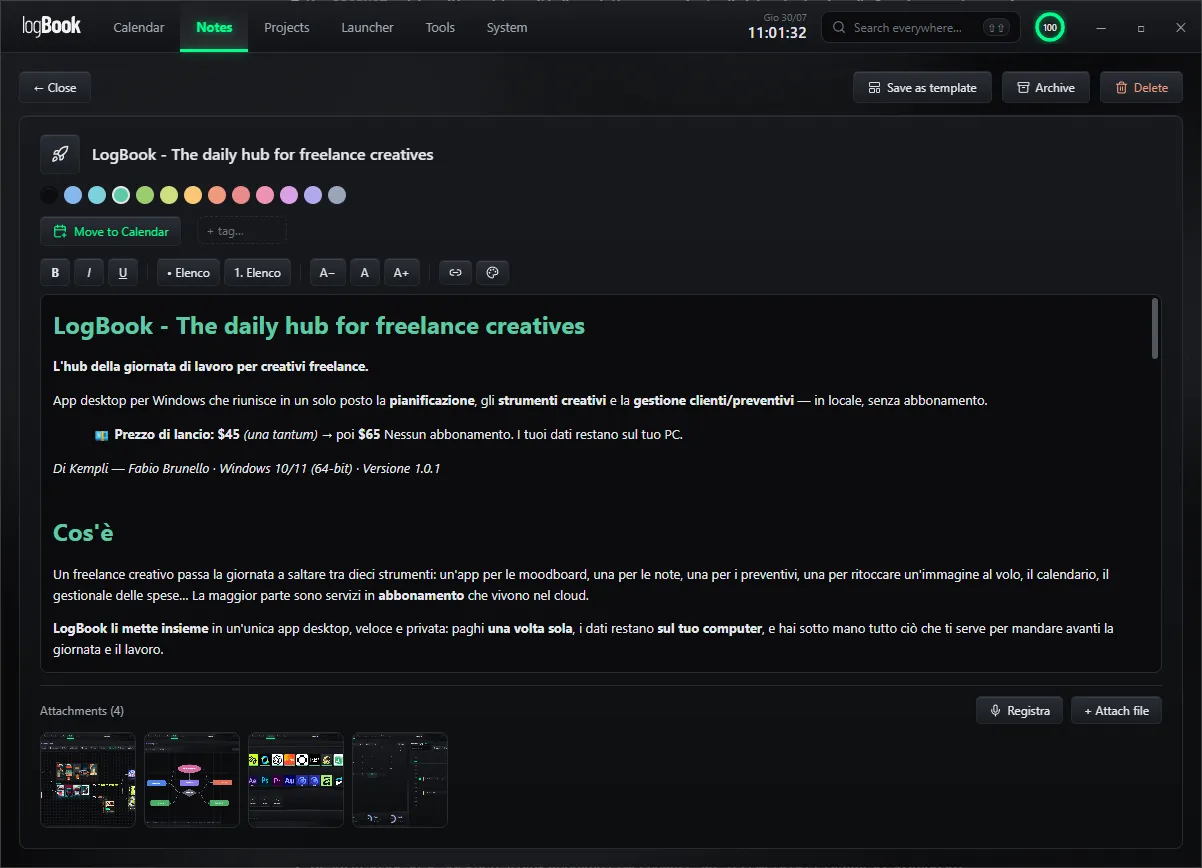Archive this note

(x=1046, y=88)
